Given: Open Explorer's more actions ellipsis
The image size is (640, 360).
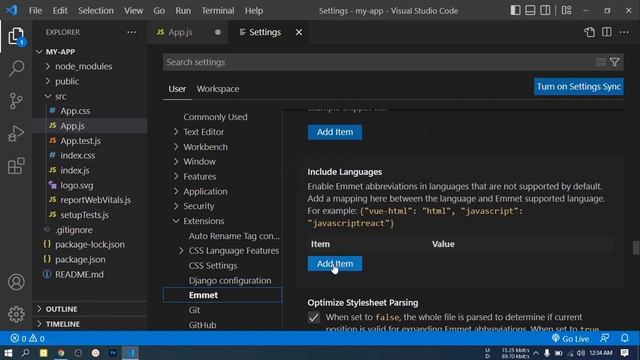Looking at the screenshot, I should pyautogui.click(x=131, y=32).
